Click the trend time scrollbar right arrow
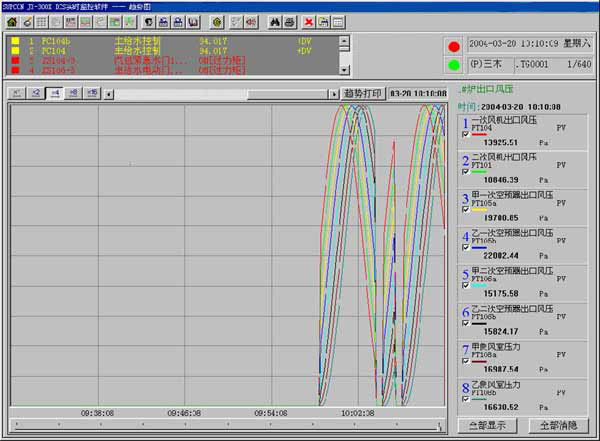600x441 pixels. click(334, 94)
